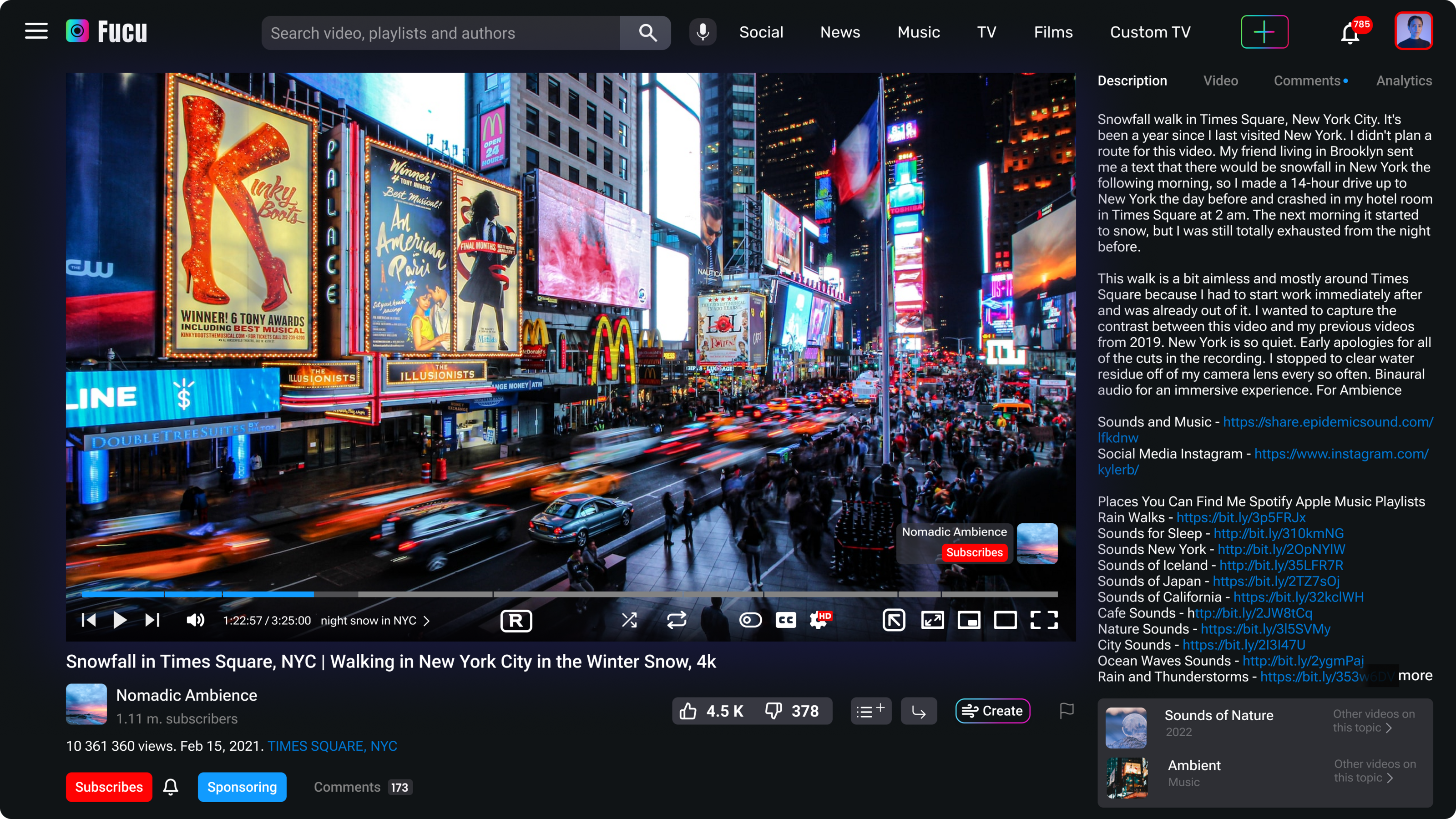The image size is (1456, 819).
Task: Toggle closed captions CC
Action: [x=786, y=620]
